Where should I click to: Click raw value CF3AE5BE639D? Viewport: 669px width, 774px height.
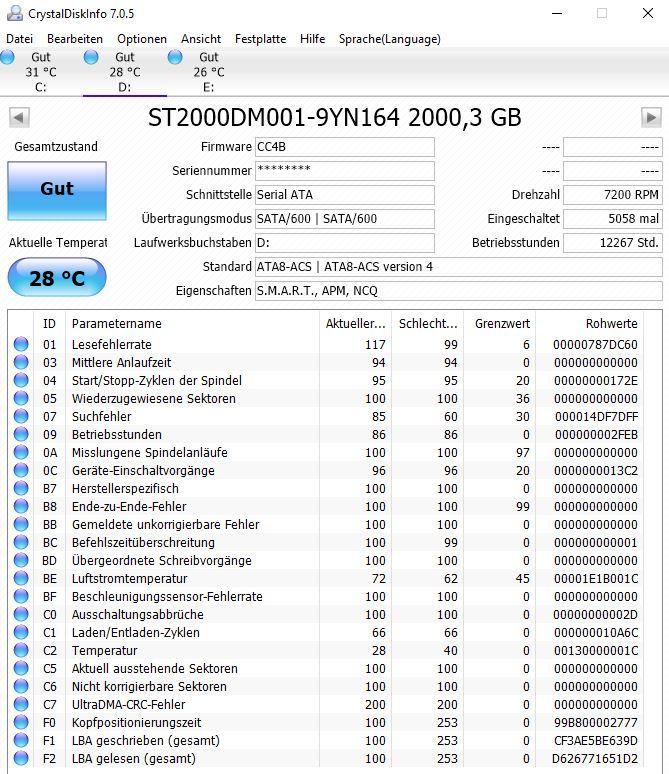[x=595, y=740]
